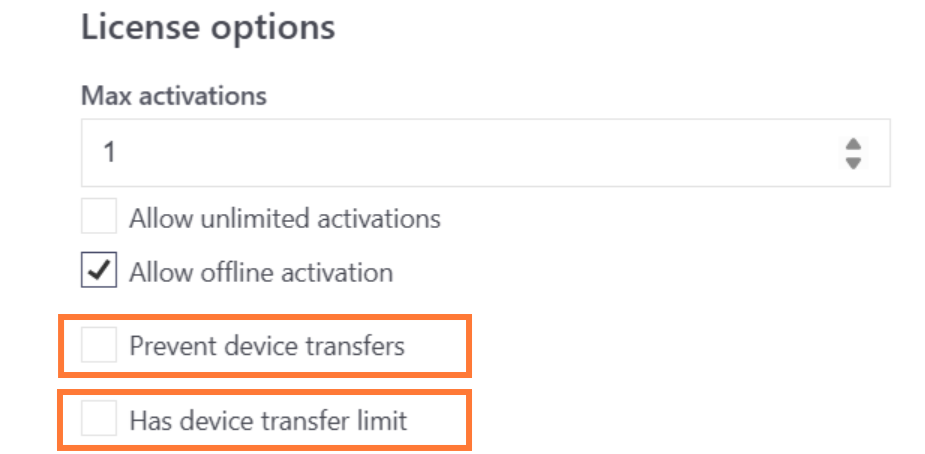Click inside the Max activations number field

[x=450, y=153]
